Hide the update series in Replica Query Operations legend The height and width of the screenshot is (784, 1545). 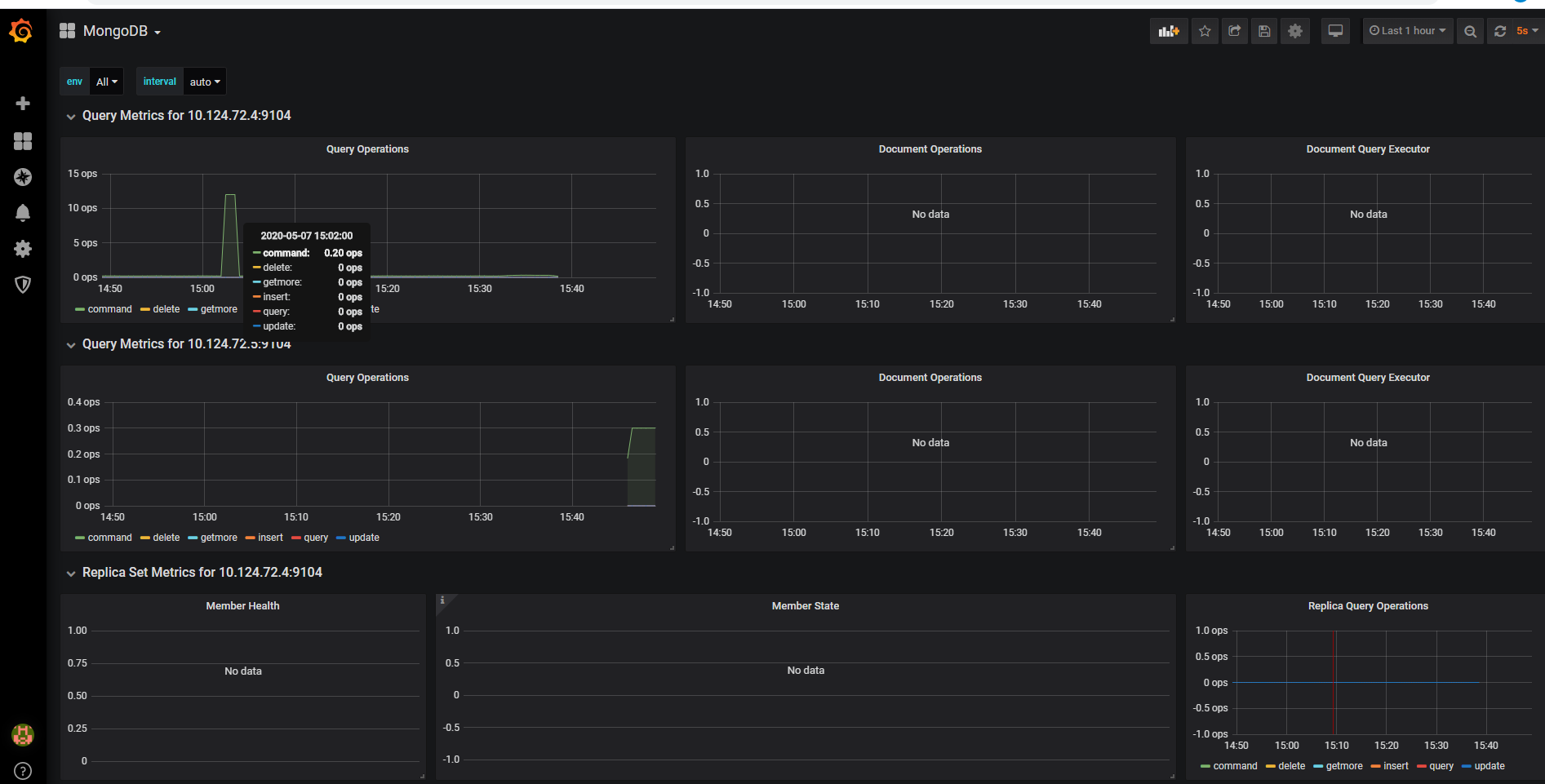(1491, 766)
